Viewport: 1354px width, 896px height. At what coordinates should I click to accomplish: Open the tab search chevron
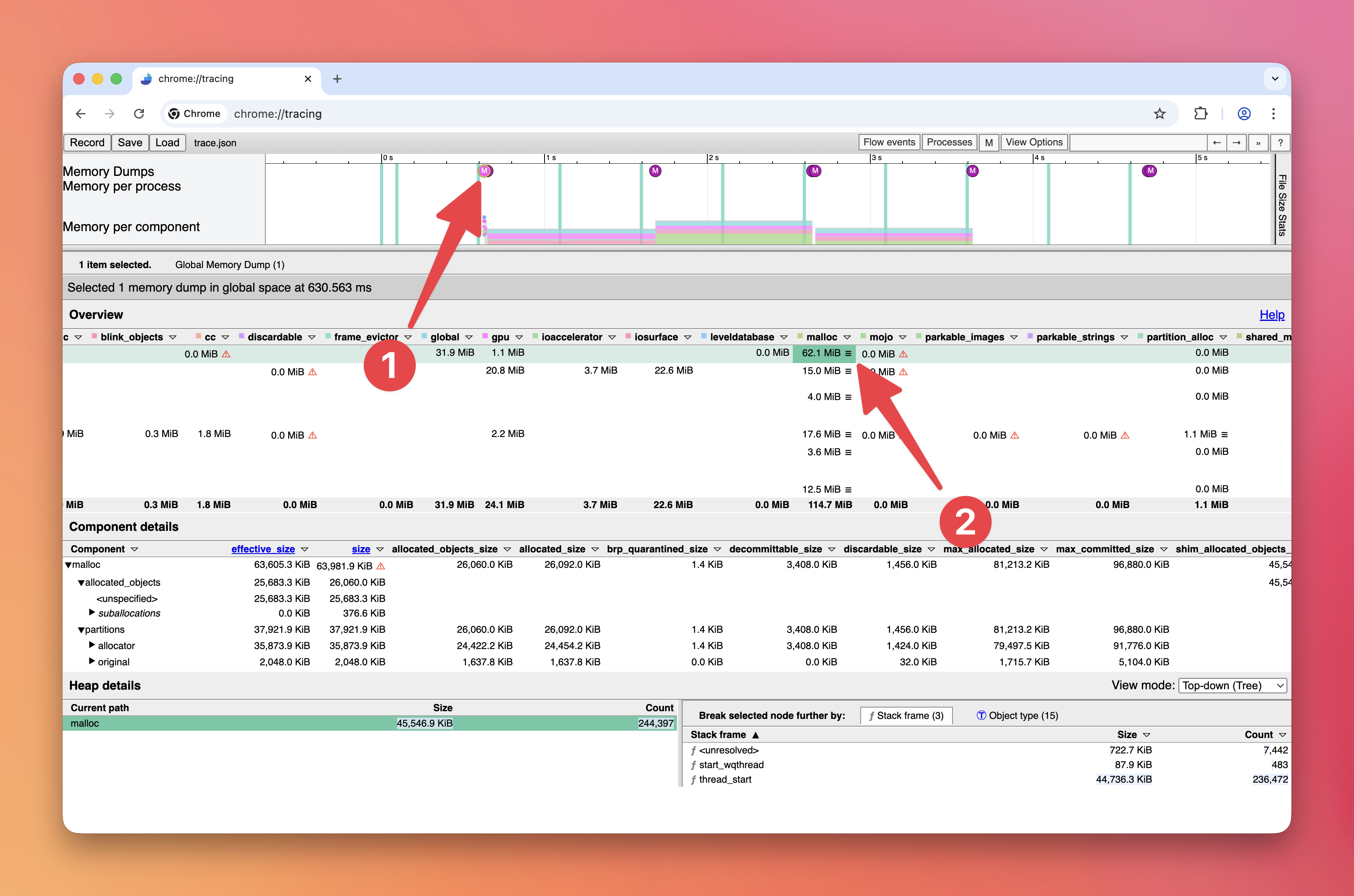point(1274,79)
